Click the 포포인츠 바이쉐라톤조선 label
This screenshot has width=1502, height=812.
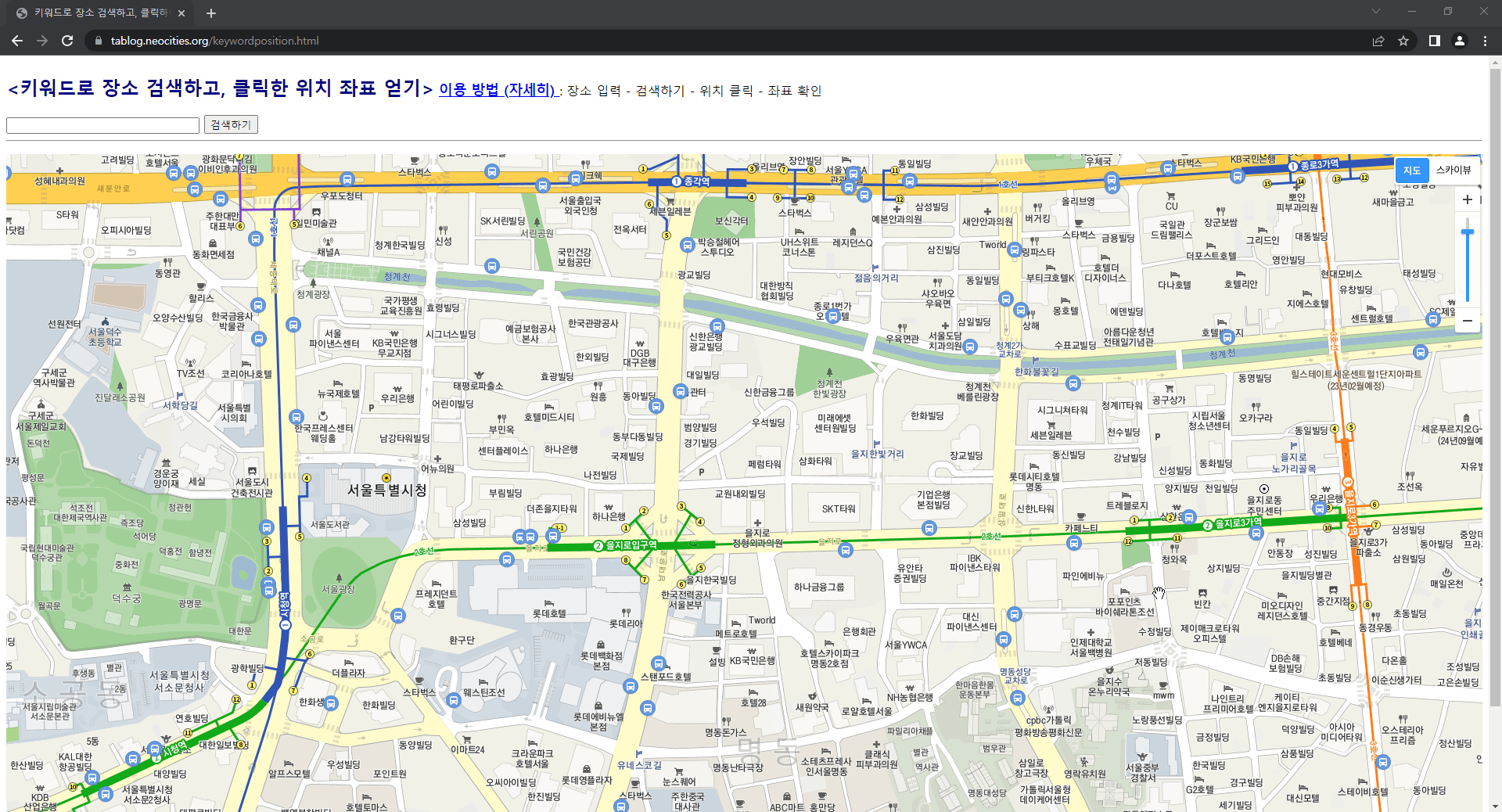(1124, 606)
